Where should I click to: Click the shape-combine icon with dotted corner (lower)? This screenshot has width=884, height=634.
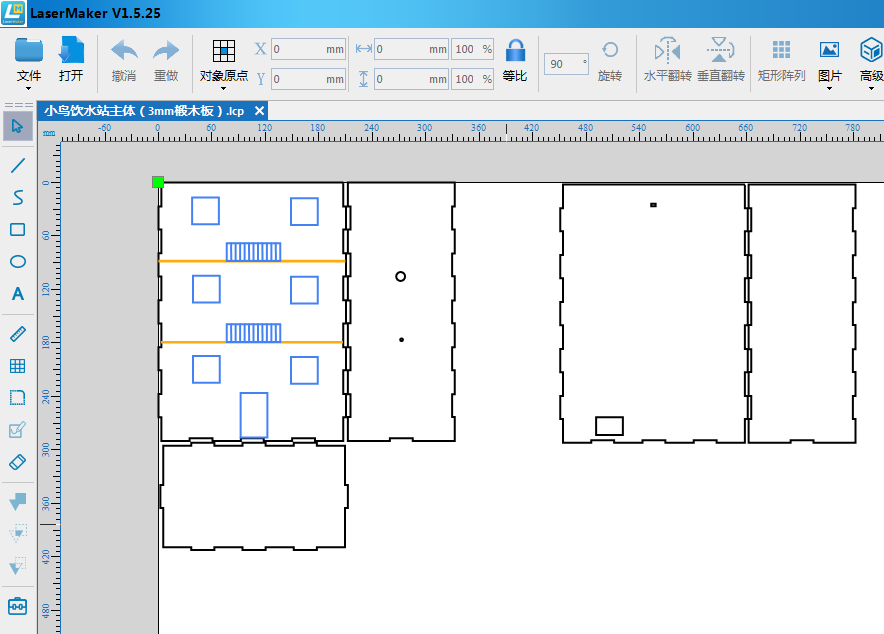point(17,565)
